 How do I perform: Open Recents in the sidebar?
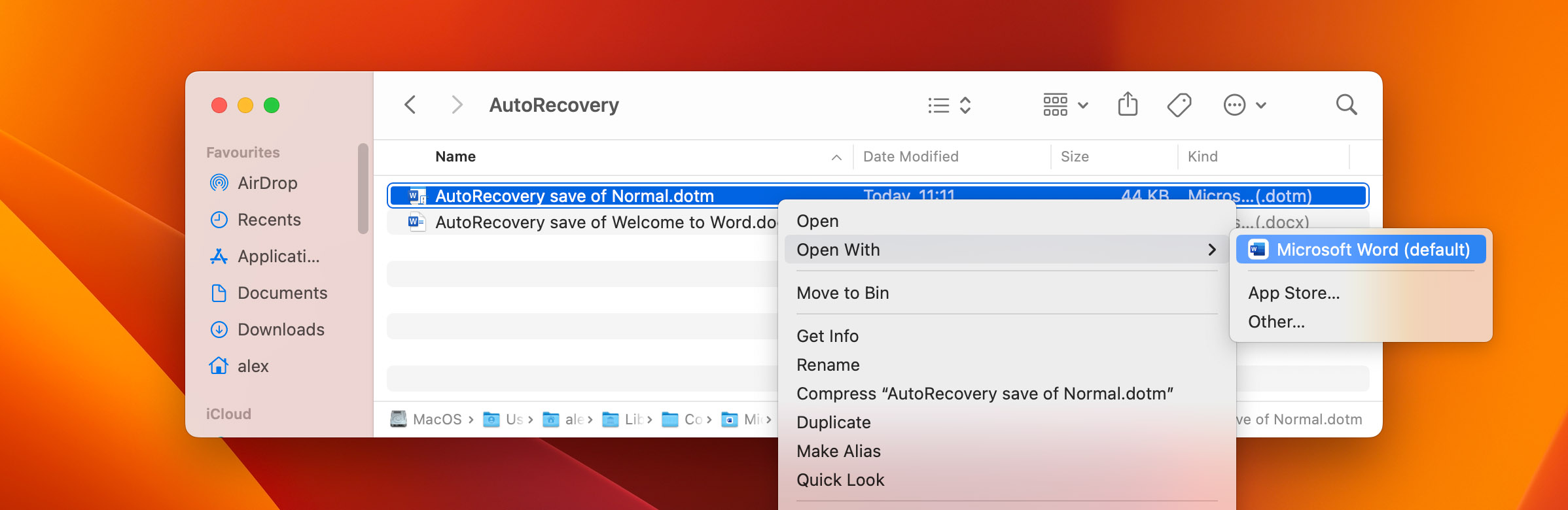269,220
